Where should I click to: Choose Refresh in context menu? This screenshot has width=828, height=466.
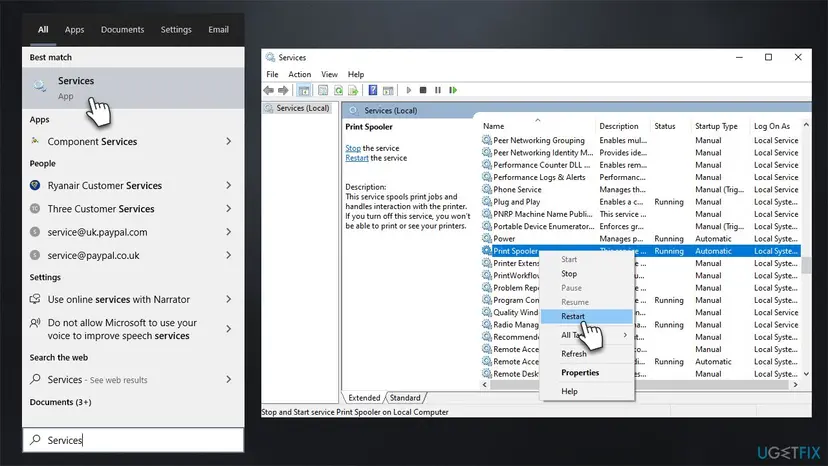pos(587,353)
